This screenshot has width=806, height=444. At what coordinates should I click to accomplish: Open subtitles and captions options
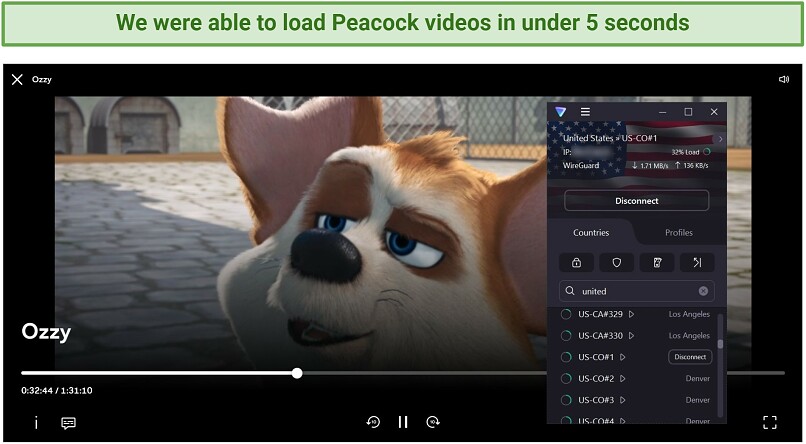pyautogui.click(x=68, y=423)
